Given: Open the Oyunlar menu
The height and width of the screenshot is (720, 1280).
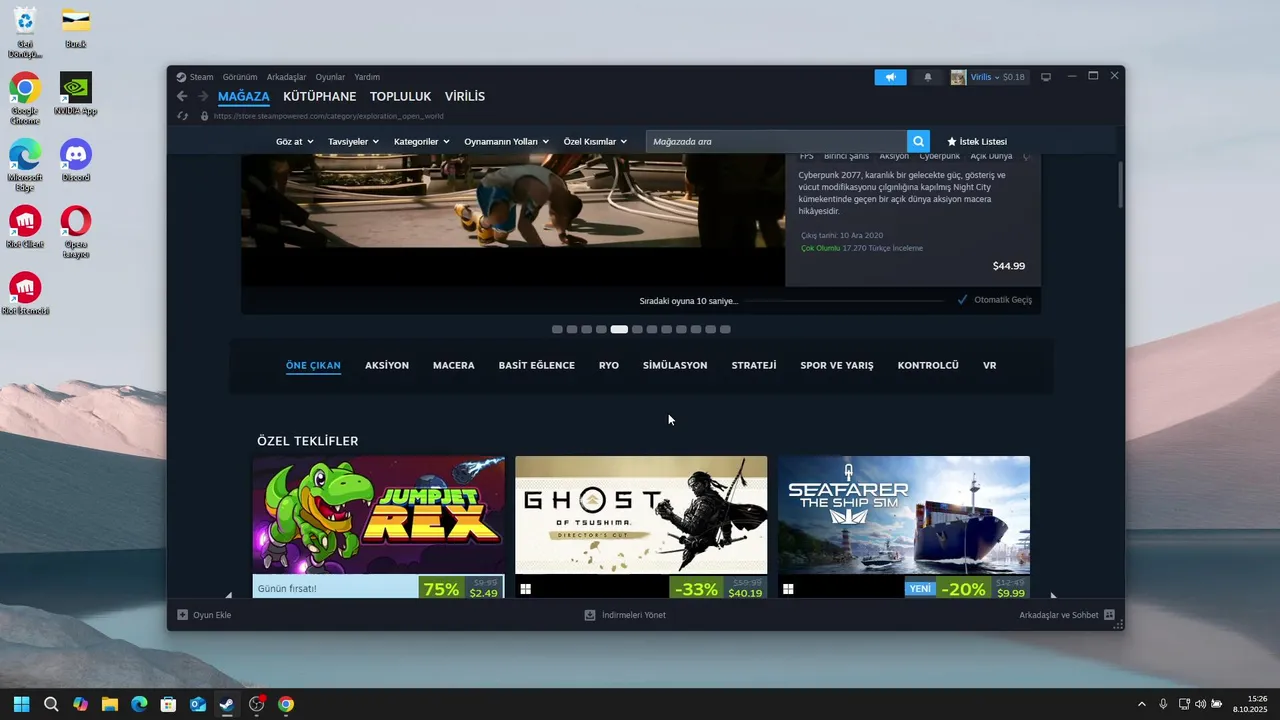Looking at the screenshot, I should coord(330,77).
